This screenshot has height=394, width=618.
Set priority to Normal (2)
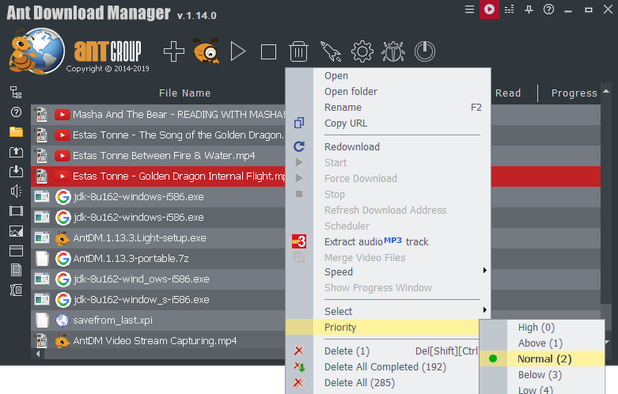point(542,359)
